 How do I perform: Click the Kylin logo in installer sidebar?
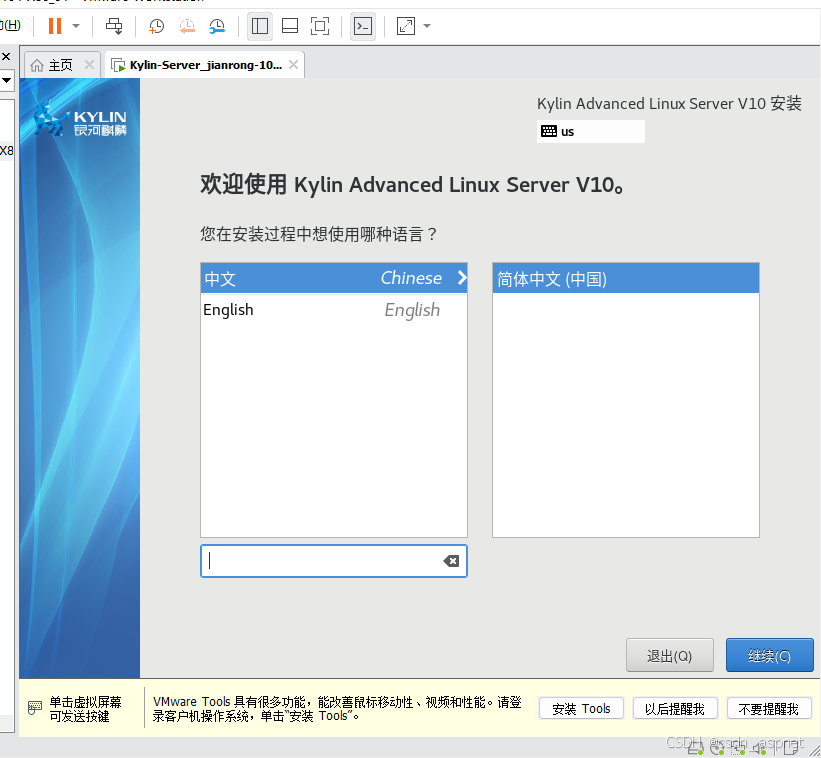point(80,120)
